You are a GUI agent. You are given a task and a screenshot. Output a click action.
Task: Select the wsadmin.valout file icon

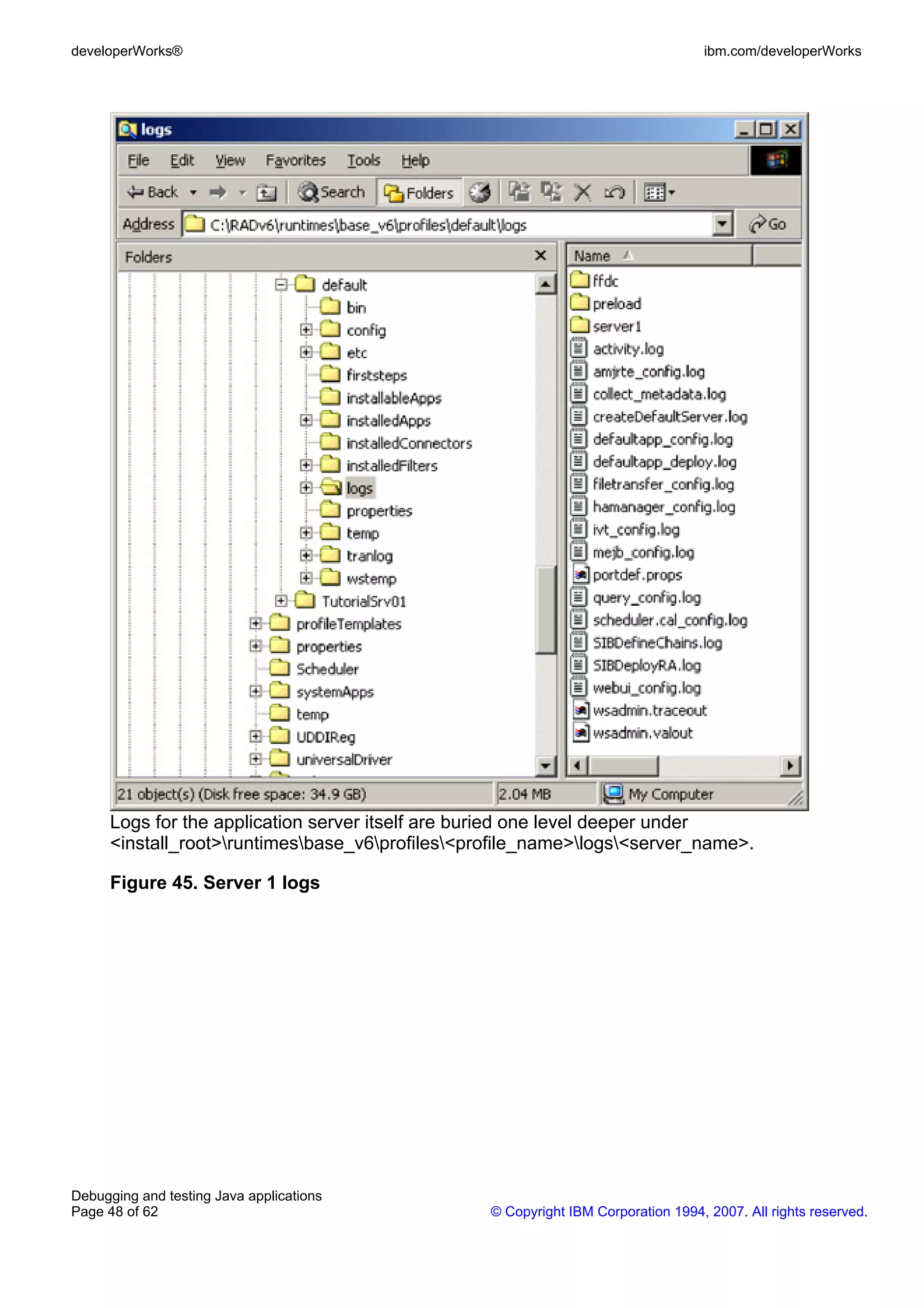(580, 732)
